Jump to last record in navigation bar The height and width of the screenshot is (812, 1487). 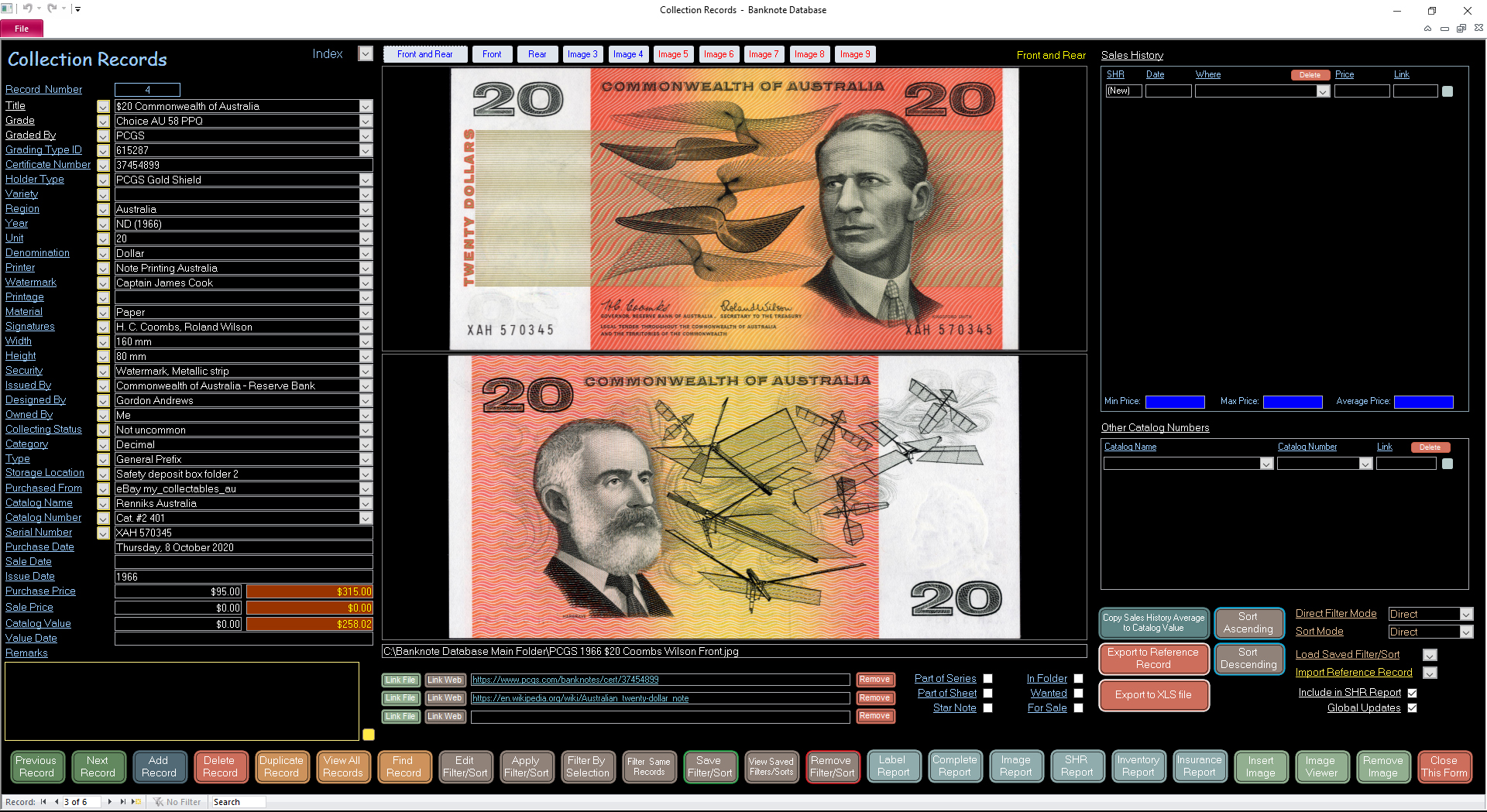pyautogui.click(x=122, y=802)
